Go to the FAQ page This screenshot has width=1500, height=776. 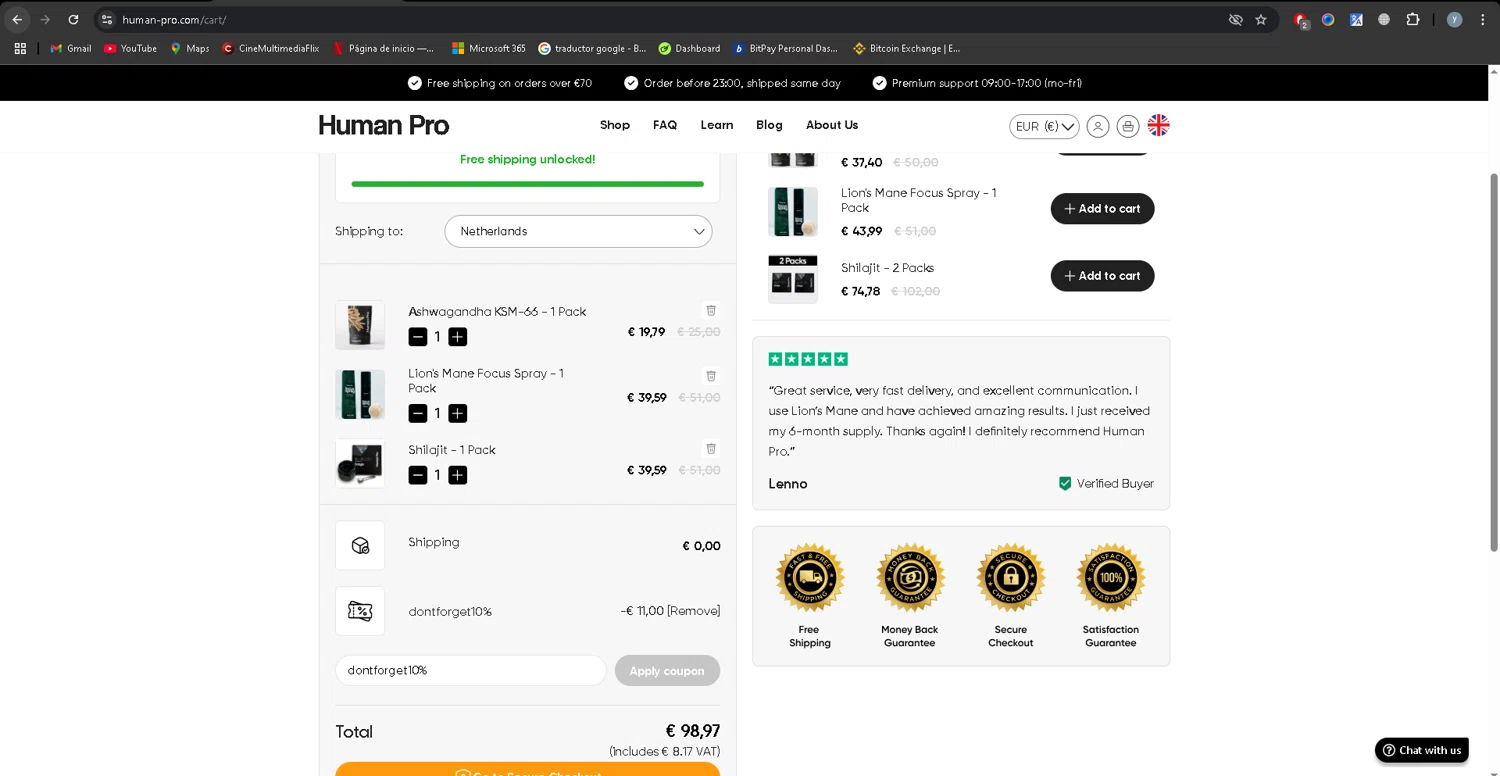pos(665,125)
